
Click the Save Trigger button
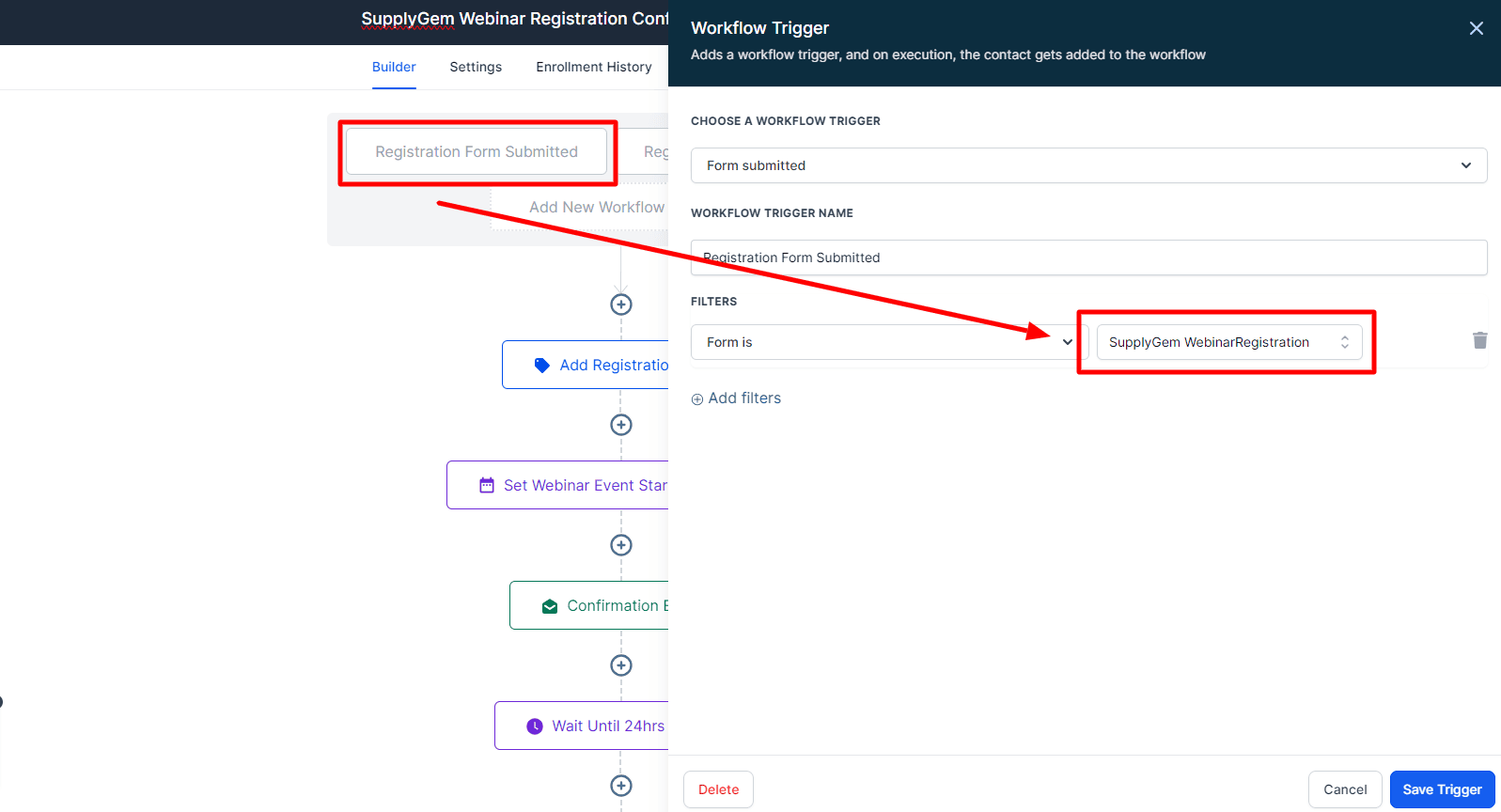tap(1442, 789)
